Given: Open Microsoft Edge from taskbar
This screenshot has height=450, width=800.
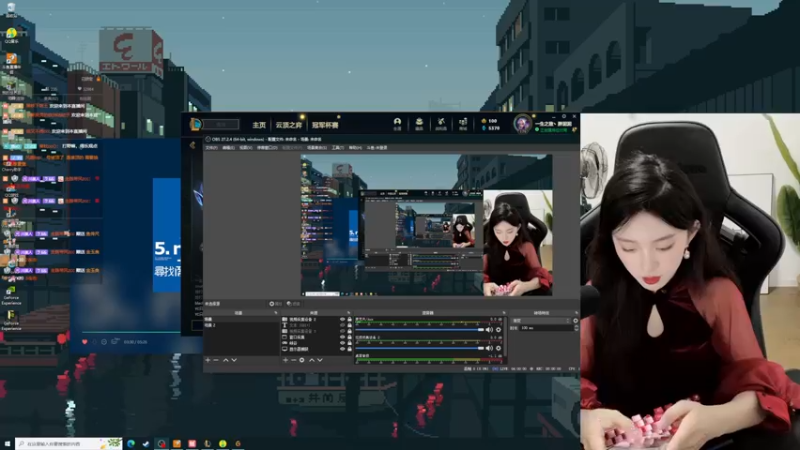Looking at the screenshot, I should click(131, 443).
